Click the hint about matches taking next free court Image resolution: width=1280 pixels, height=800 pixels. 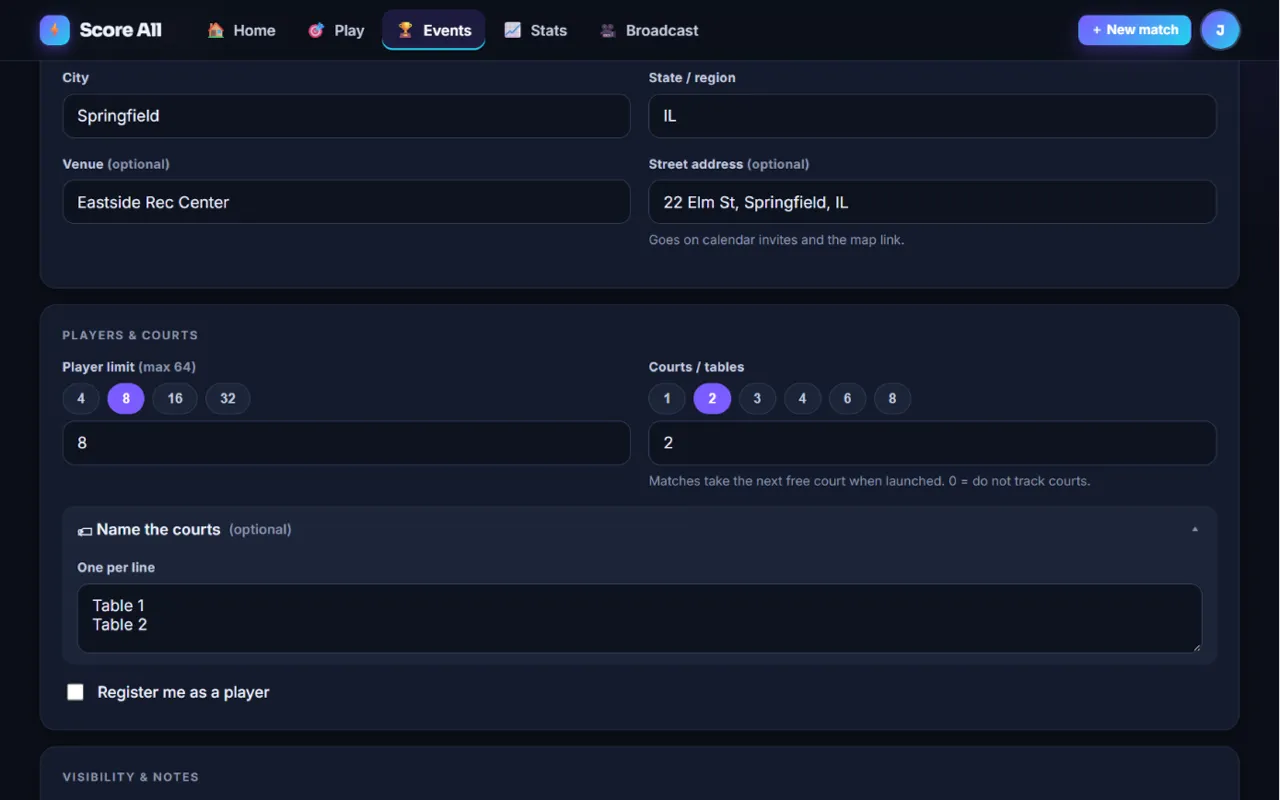[x=869, y=481]
